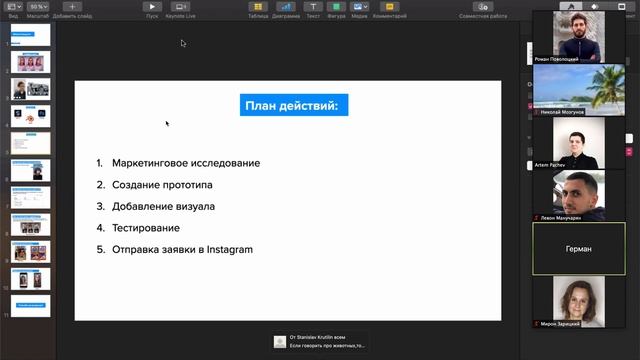Click Роман Поволоцкий video tile
This screenshot has width=640, height=360.
coord(579,37)
